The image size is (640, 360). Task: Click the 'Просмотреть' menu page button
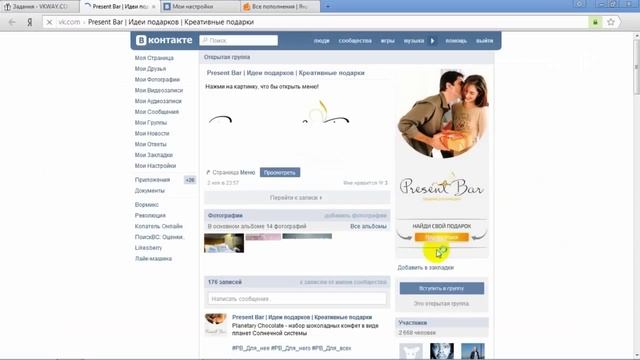coord(280,173)
